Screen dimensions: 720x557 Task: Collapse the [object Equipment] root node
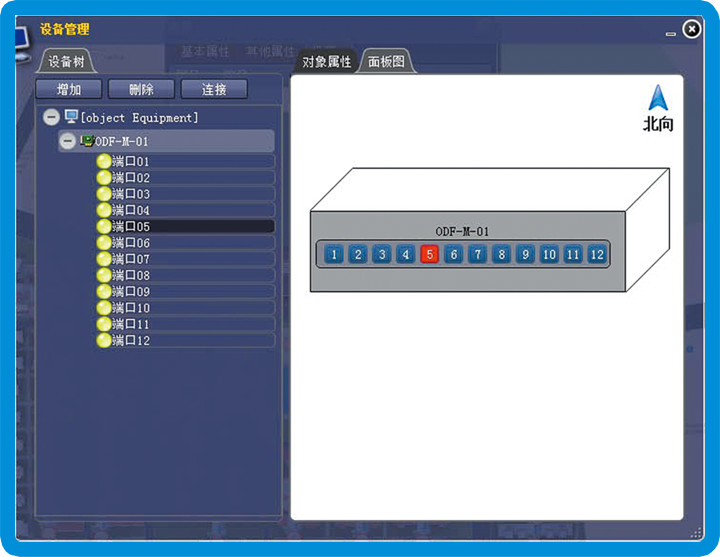tap(51, 117)
